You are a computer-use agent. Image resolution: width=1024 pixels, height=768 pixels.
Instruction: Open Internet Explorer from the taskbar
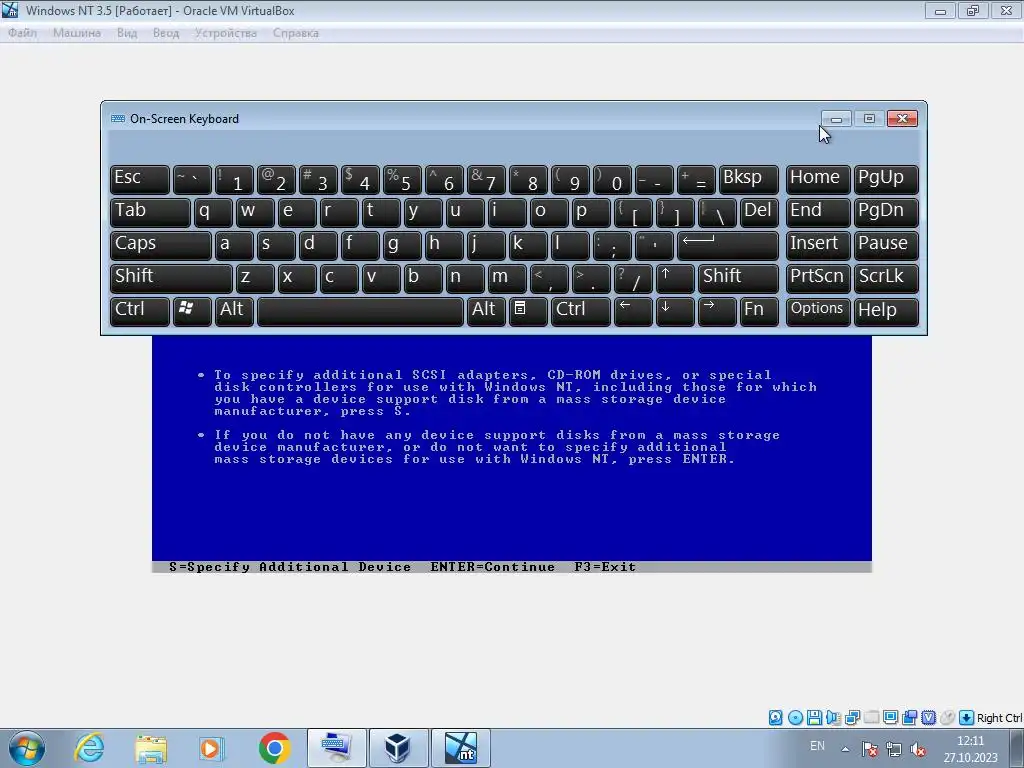89,748
